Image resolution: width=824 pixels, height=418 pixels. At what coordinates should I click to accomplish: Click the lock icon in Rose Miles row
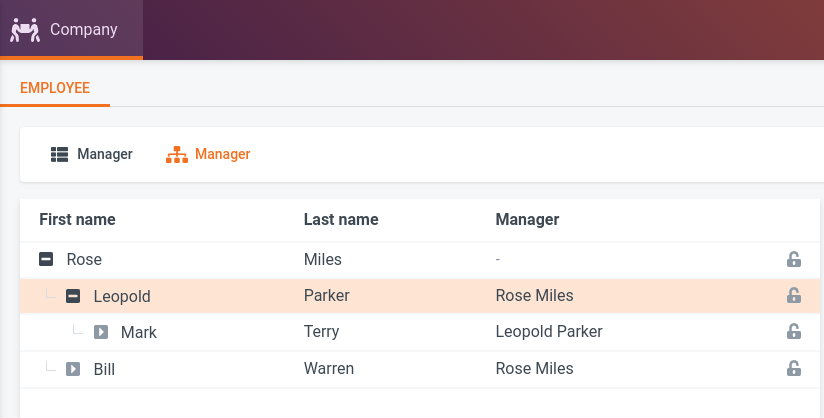pyautogui.click(x=793, y=260)
